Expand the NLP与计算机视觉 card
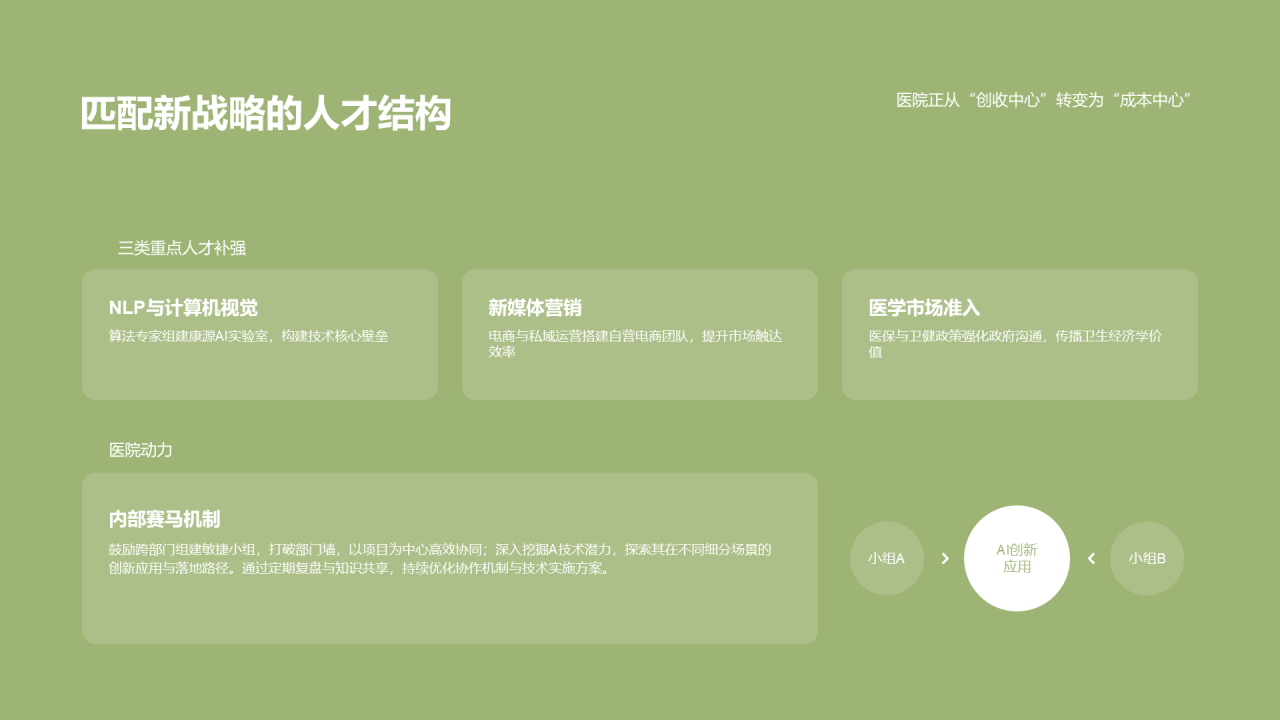1280x720 pixels. (260, 334)
